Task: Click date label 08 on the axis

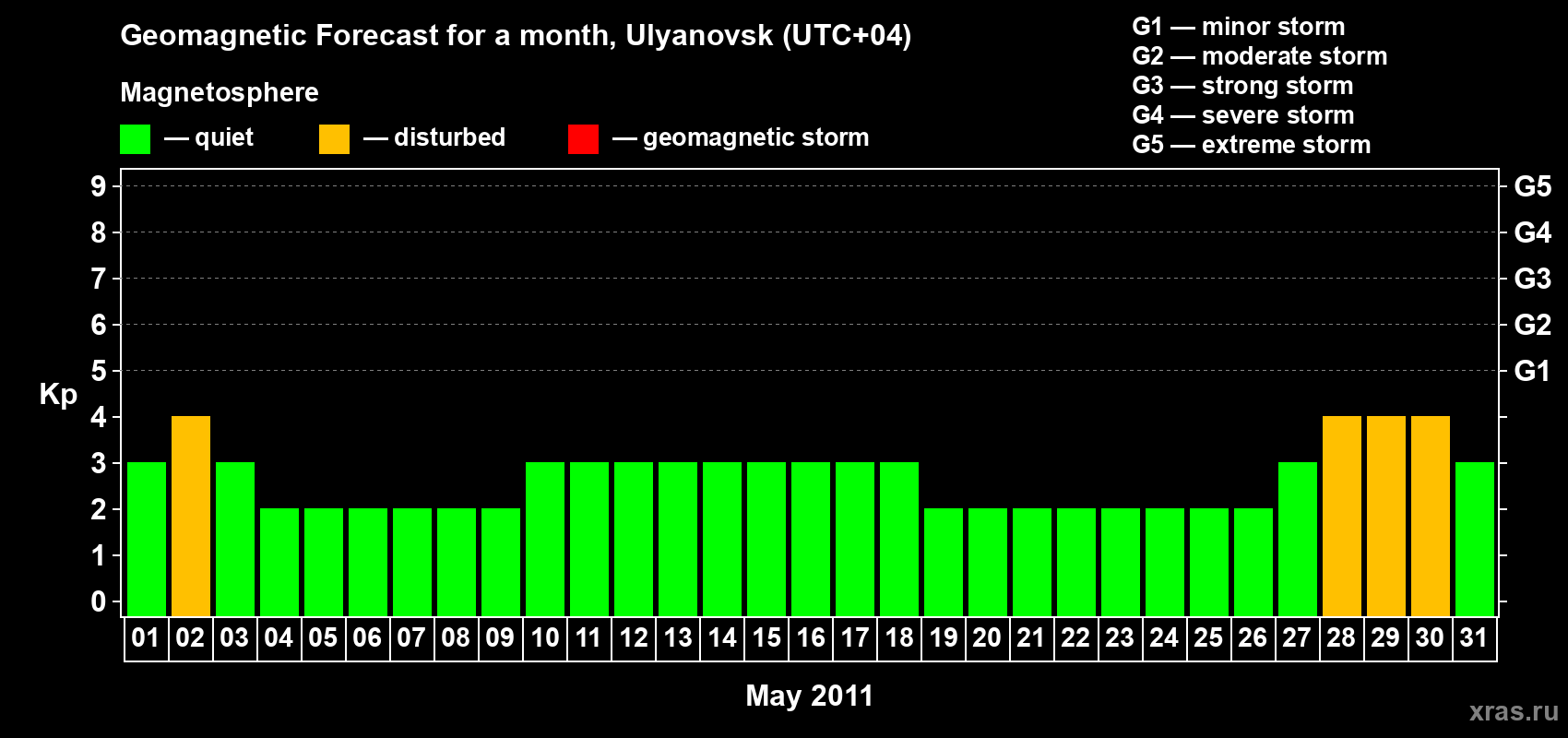Action: point(456,637)
